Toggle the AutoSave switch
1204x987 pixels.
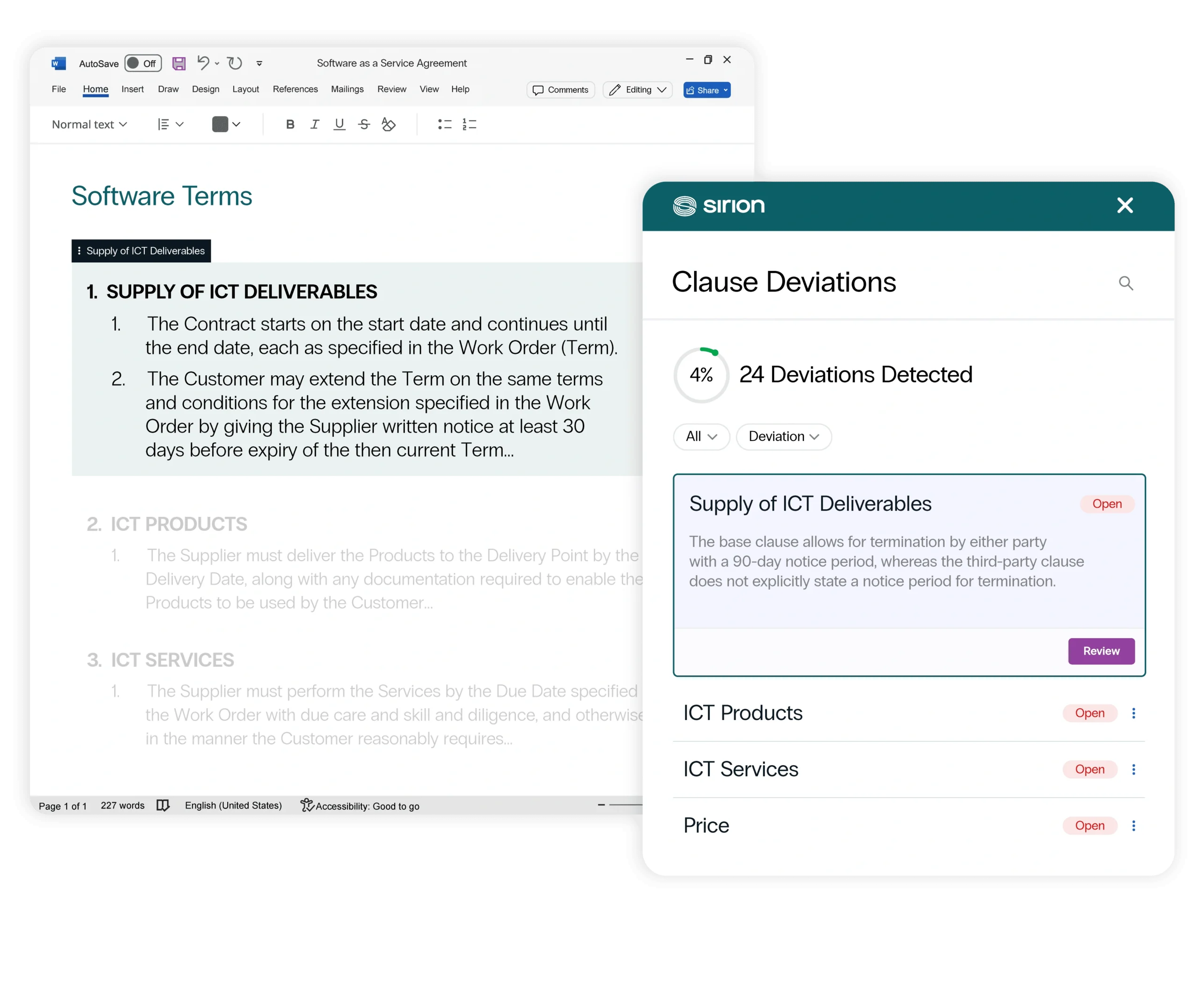143,63
